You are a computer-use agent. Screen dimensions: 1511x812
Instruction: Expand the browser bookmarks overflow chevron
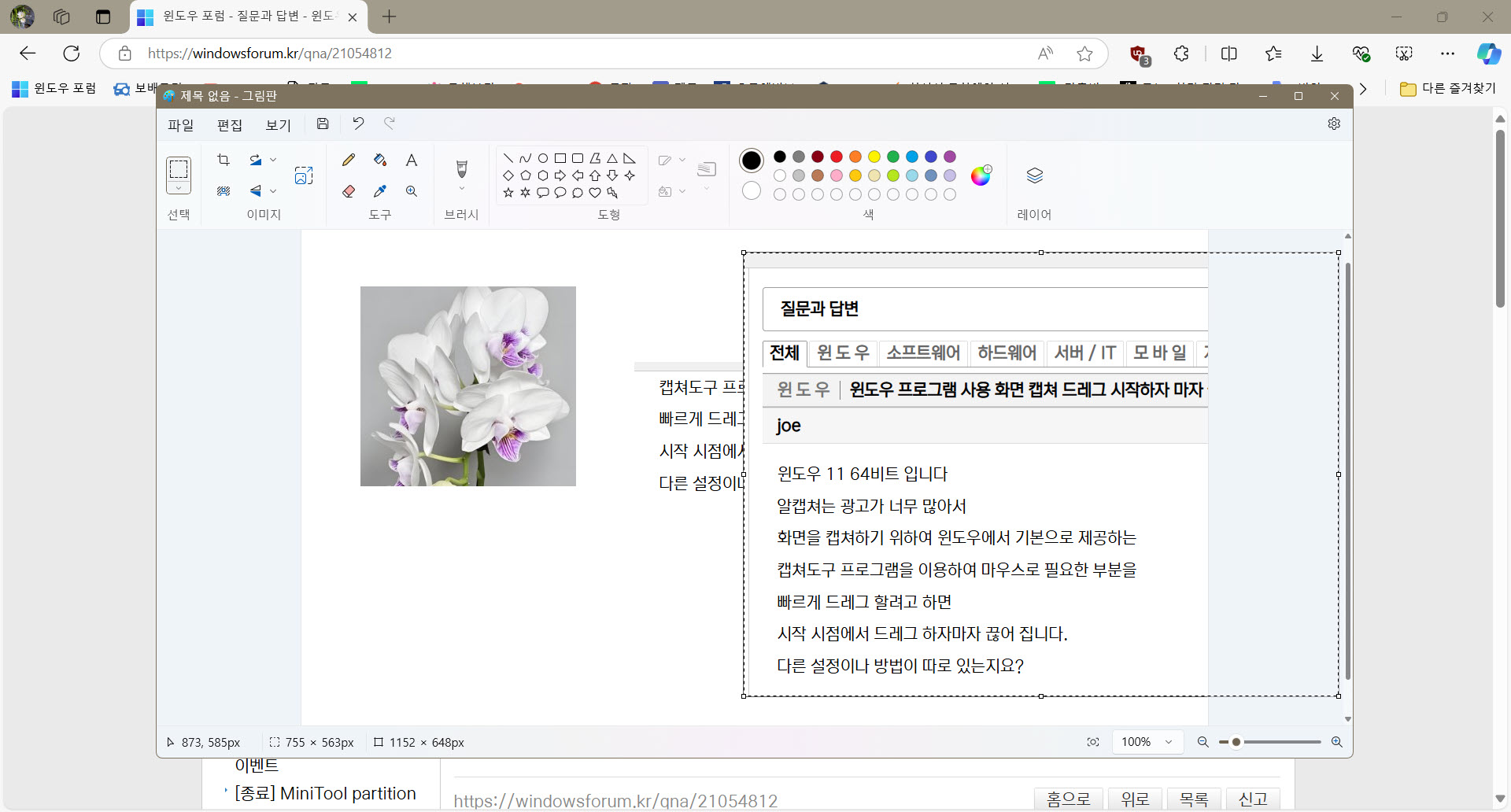1363,89
